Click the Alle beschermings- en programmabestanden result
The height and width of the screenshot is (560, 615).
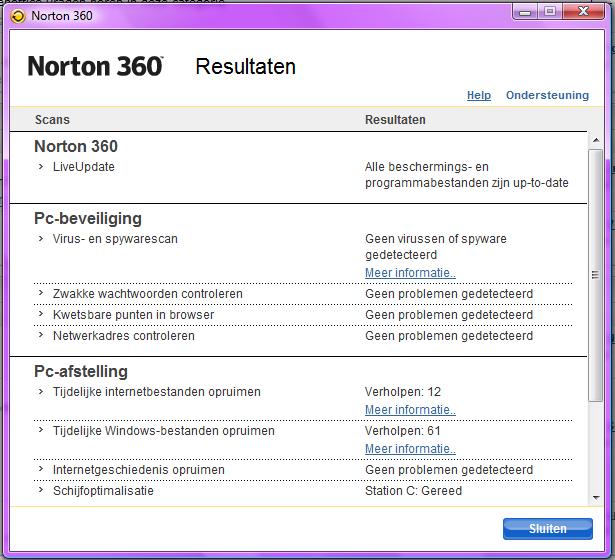coord(467,175)
